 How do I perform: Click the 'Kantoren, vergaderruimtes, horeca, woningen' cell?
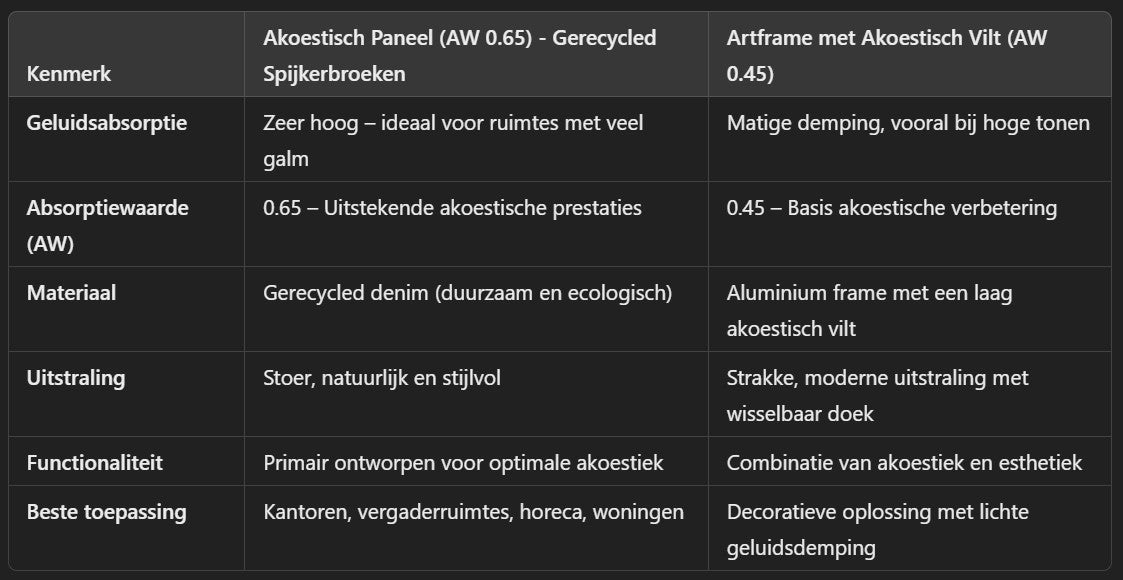tap(473, 512)
